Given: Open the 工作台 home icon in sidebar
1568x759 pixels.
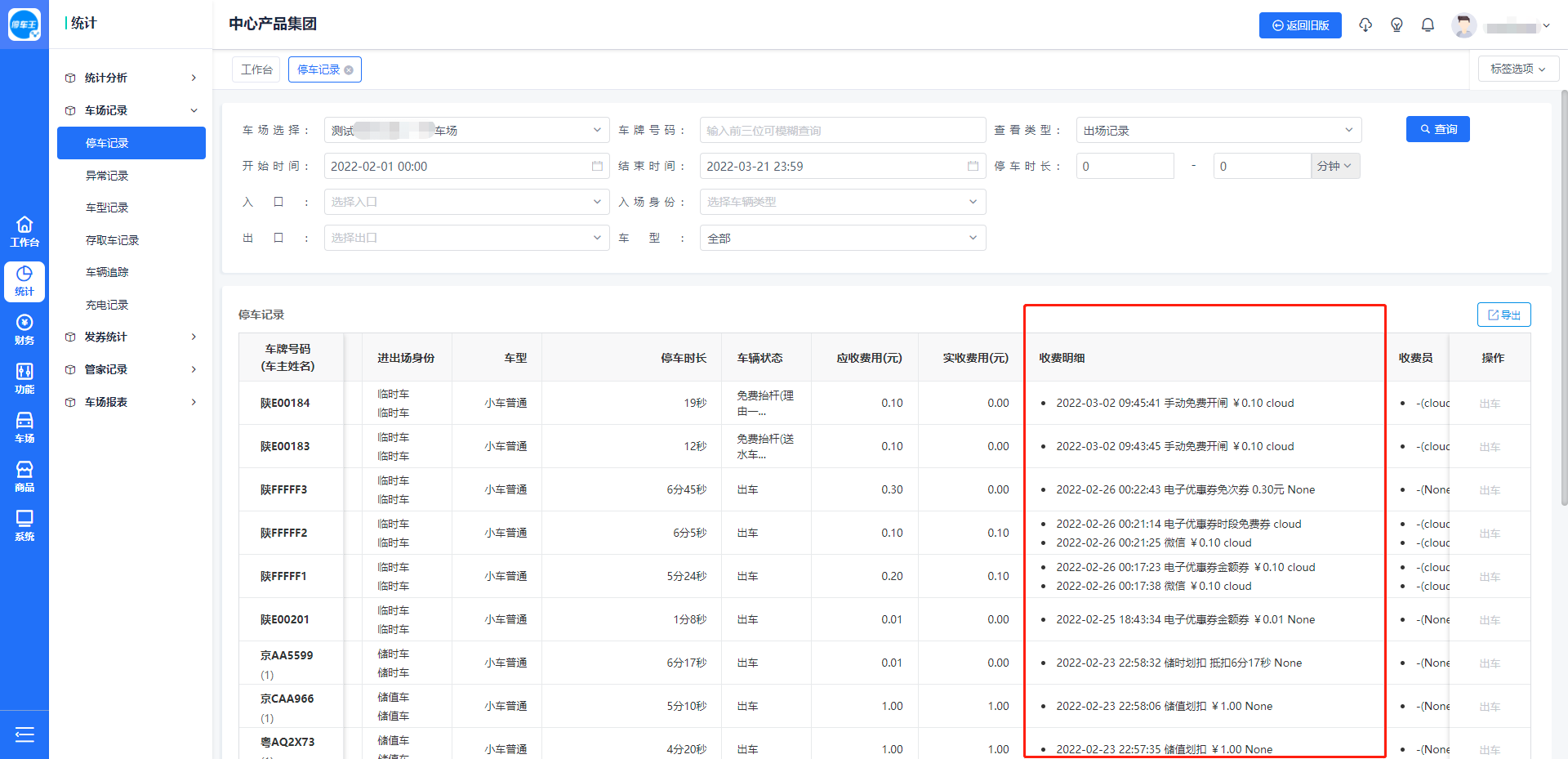Looking at the screenshot, I should (x=24, y=231).
